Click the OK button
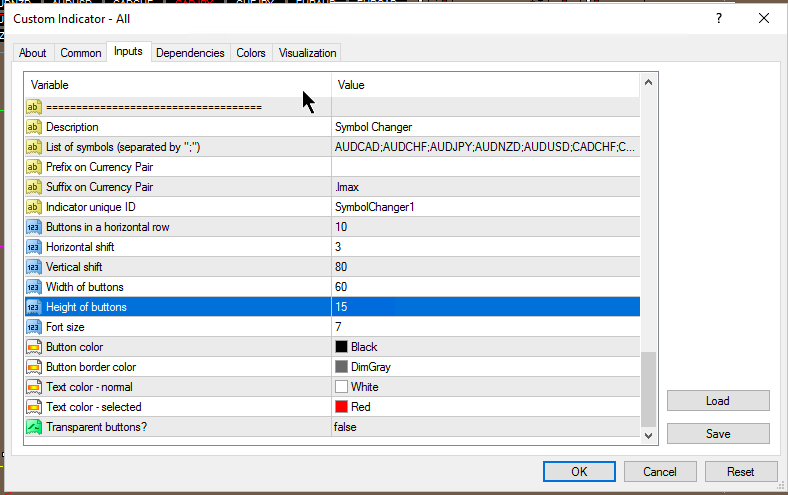This screenshot has width=788, height=495. pos(579,471)
